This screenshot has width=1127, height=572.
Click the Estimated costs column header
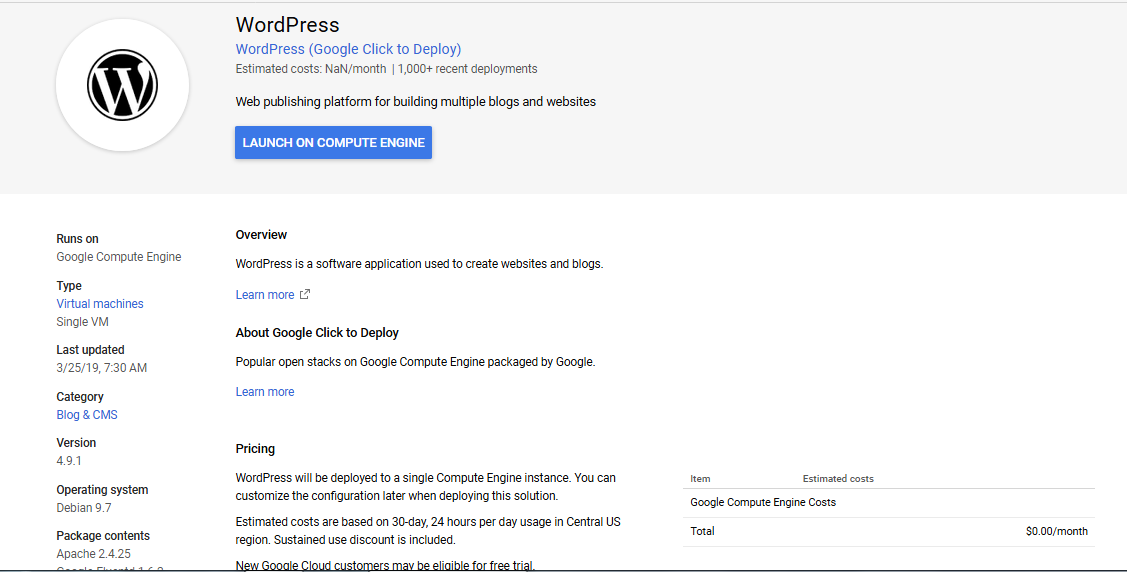838,479
